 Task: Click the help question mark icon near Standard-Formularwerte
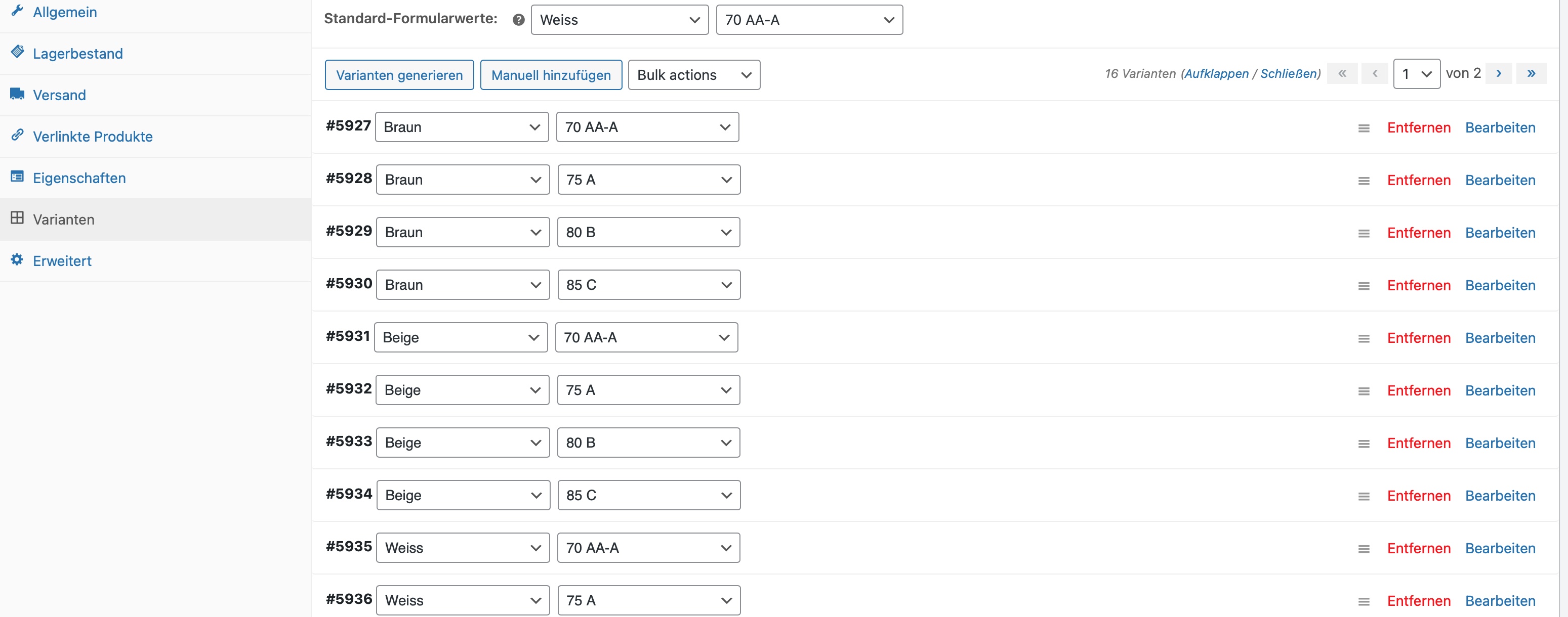[519, 20]
